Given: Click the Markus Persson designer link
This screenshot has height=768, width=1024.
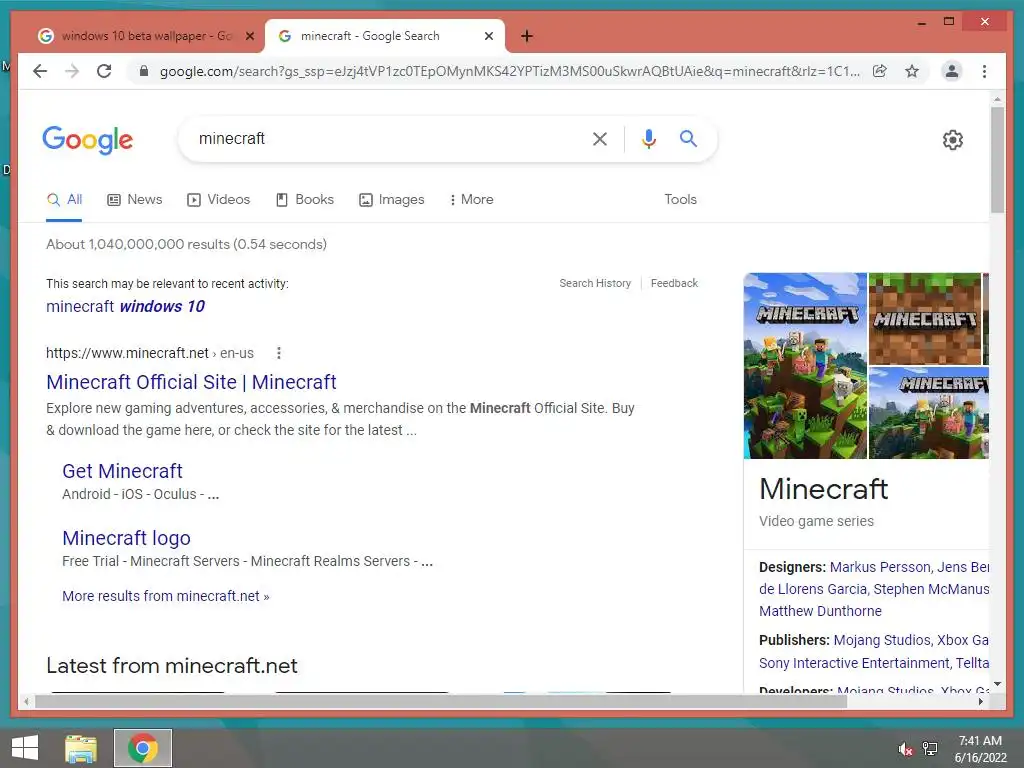Looking at the screenshot, I should [880, 567].
